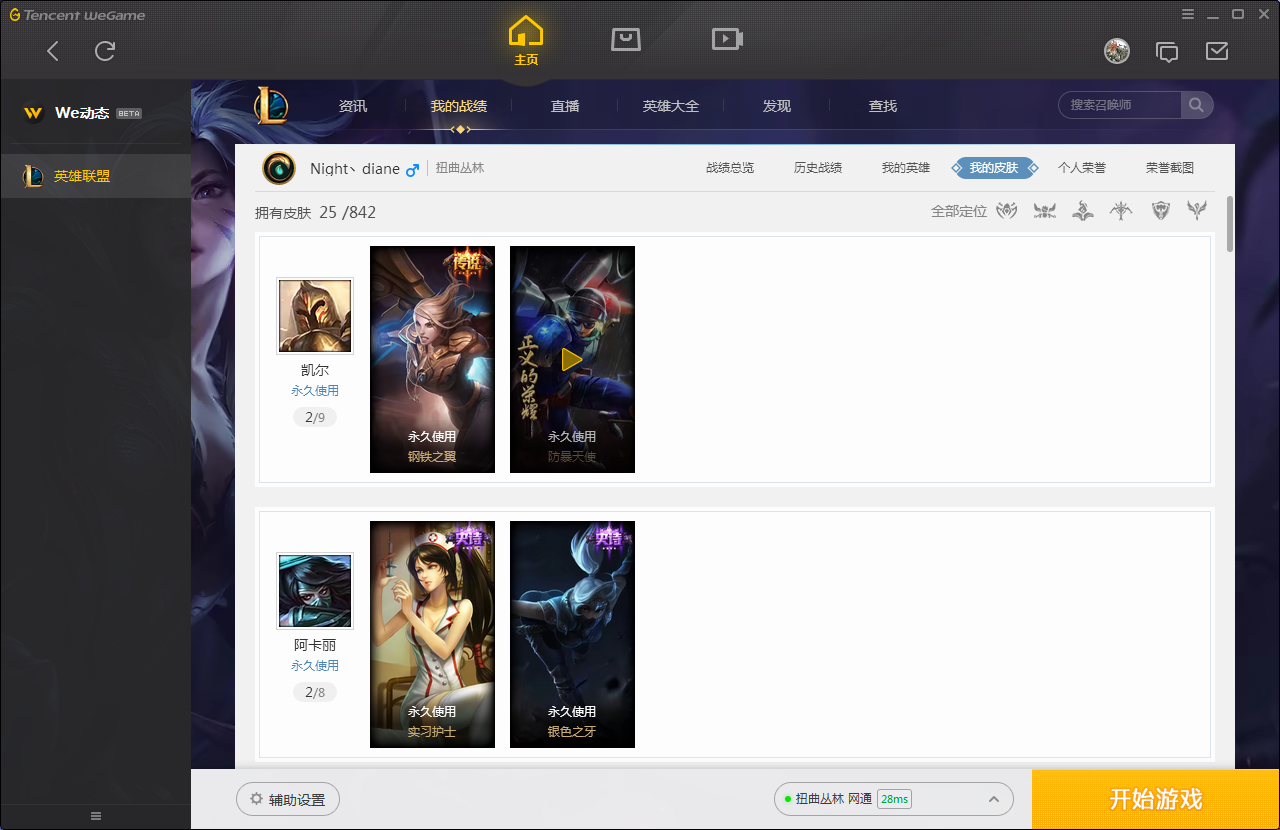Select 英雄联盟 in the sidebar
Viewport: 1280px width, 830px height.
96,176
